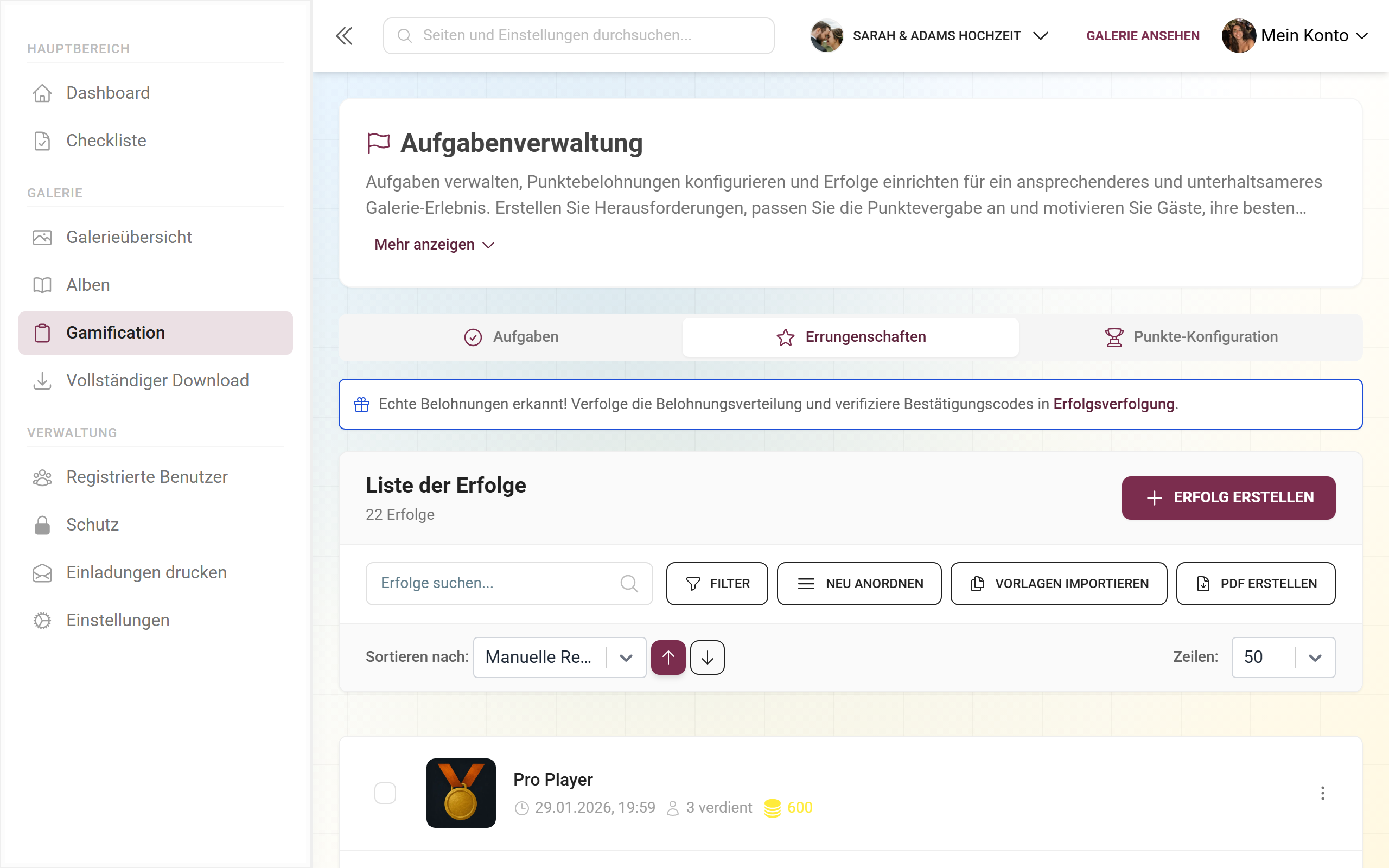Open the three-dot menu for Pro Player
This screenshot has width=1389, height=868.
coord(1322,793)
